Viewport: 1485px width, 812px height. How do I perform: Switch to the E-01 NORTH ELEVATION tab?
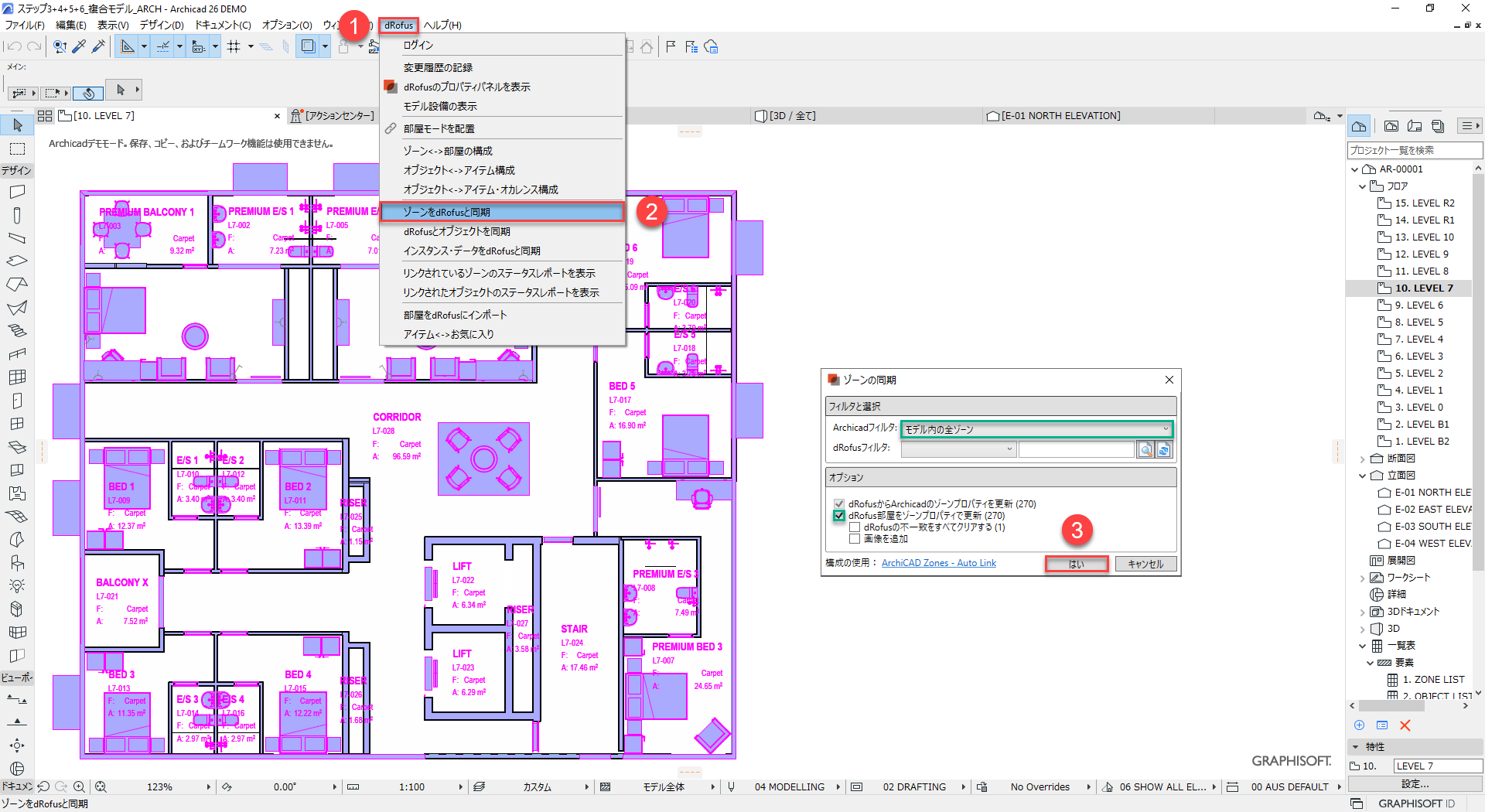(1060, 116)
